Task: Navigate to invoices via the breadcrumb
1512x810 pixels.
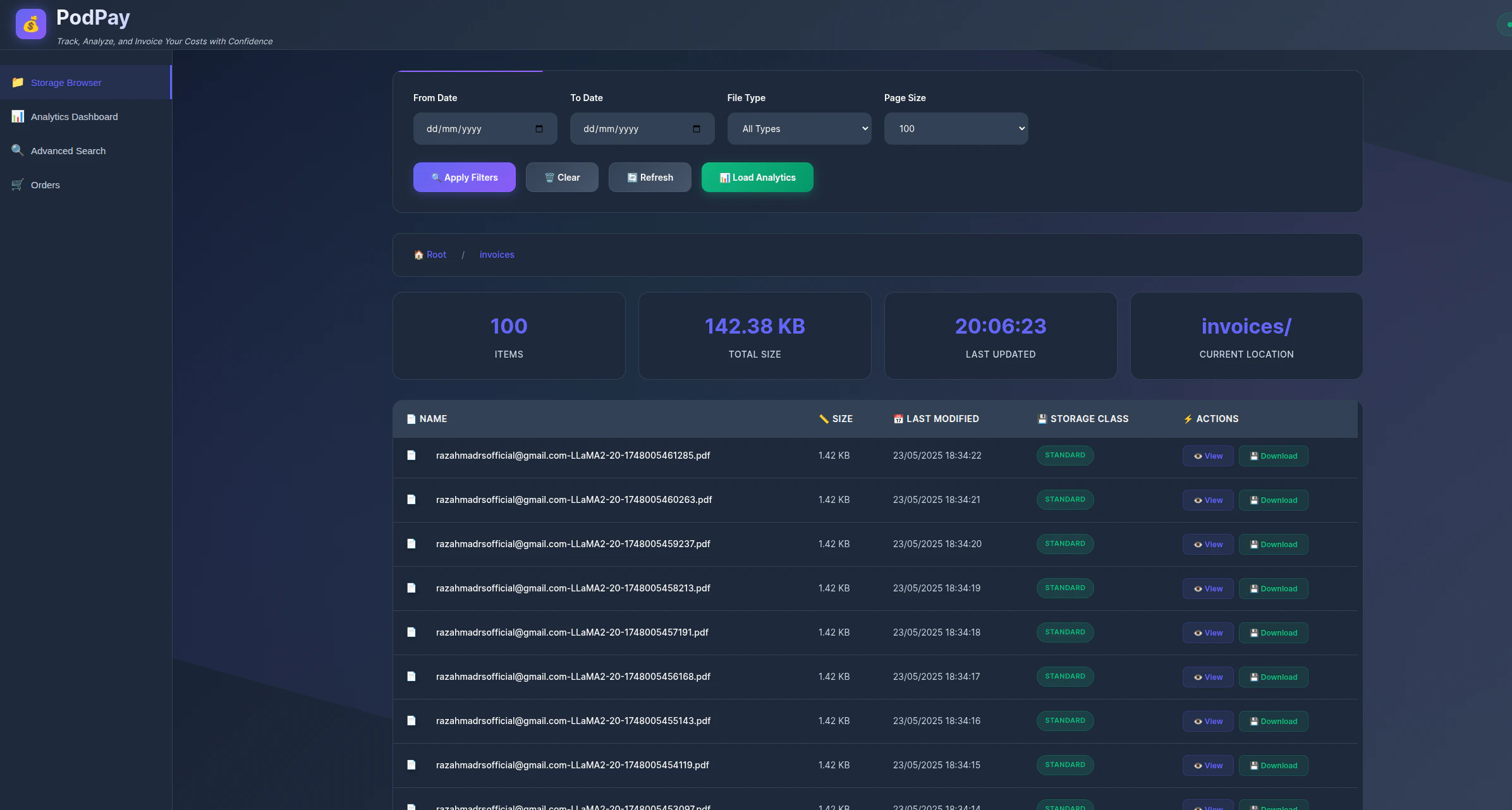Action: pyautogui.click(x=496, y=255)
